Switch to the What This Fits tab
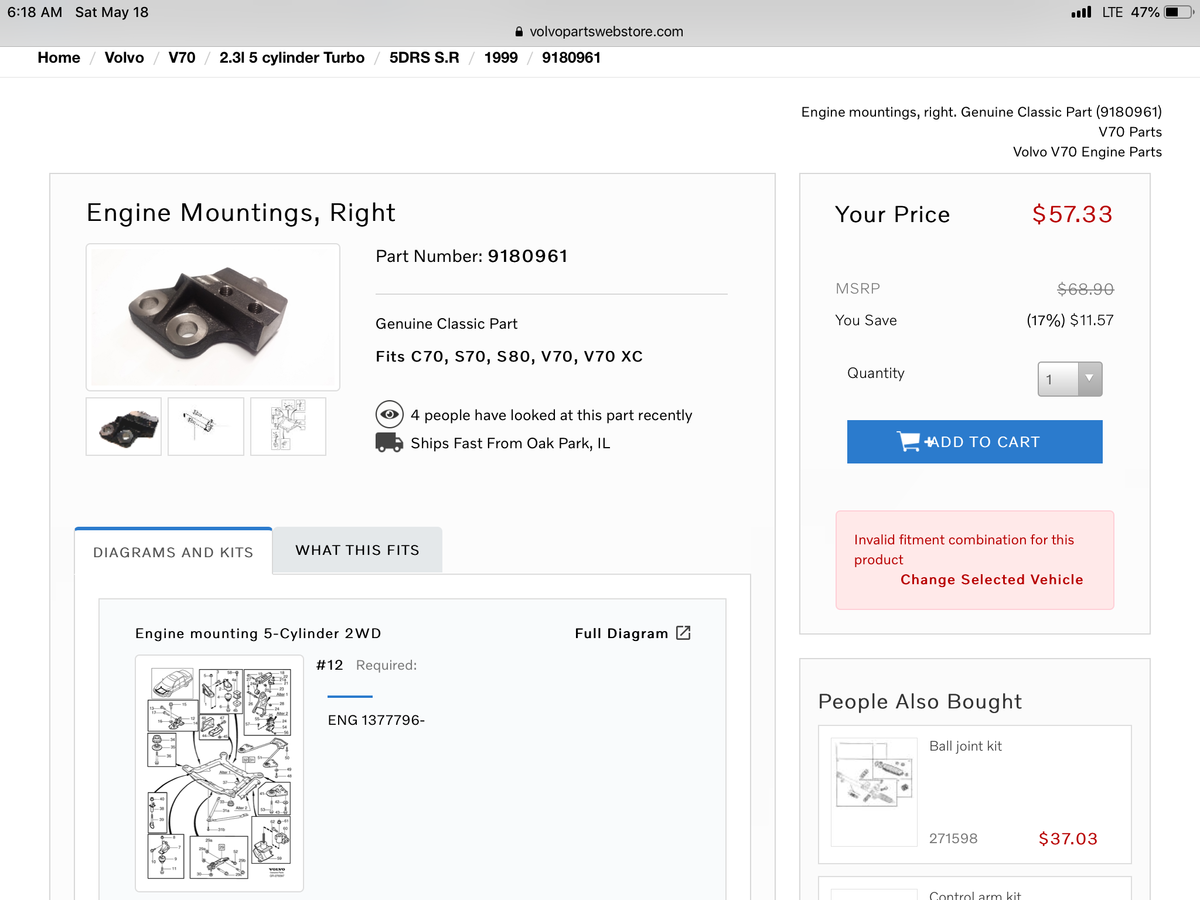Viewport: 1200px width, 900px height. click(x=357, y=550)
